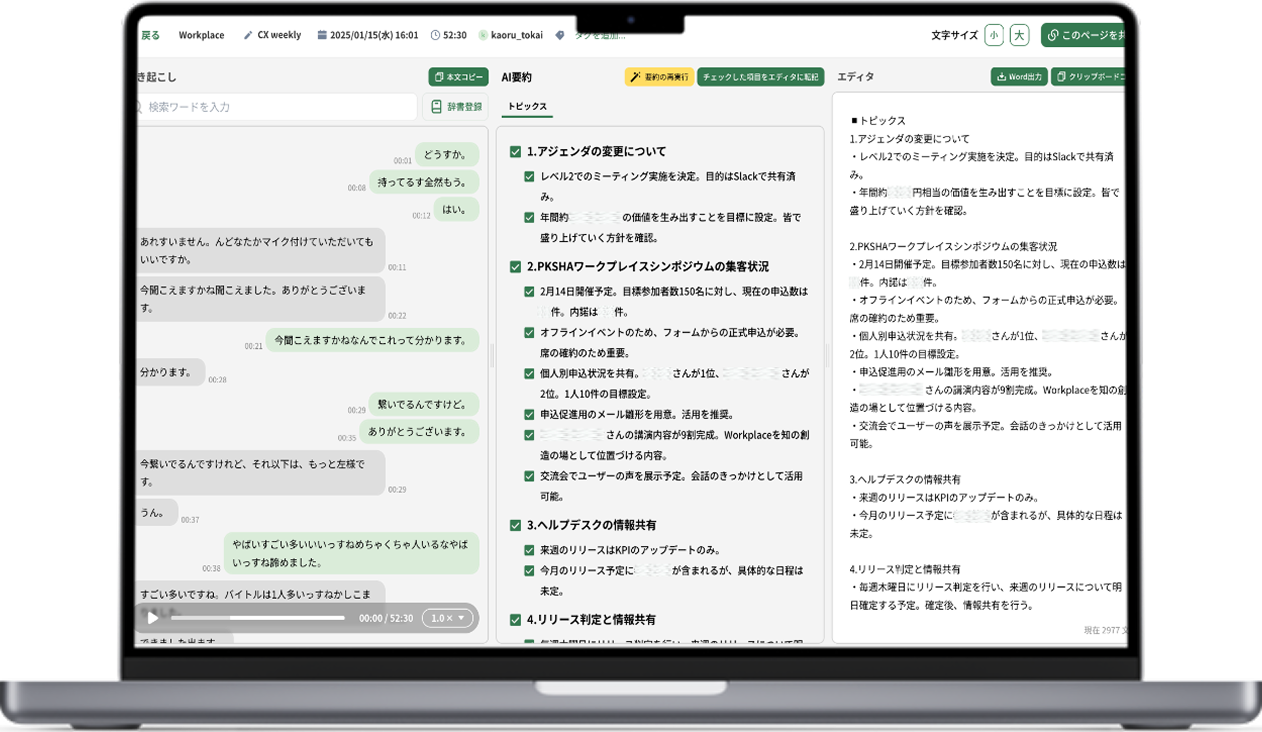The image size is (1262, 732).
Task: Click editor heading ■トピックス
Action: click(878, 120)
